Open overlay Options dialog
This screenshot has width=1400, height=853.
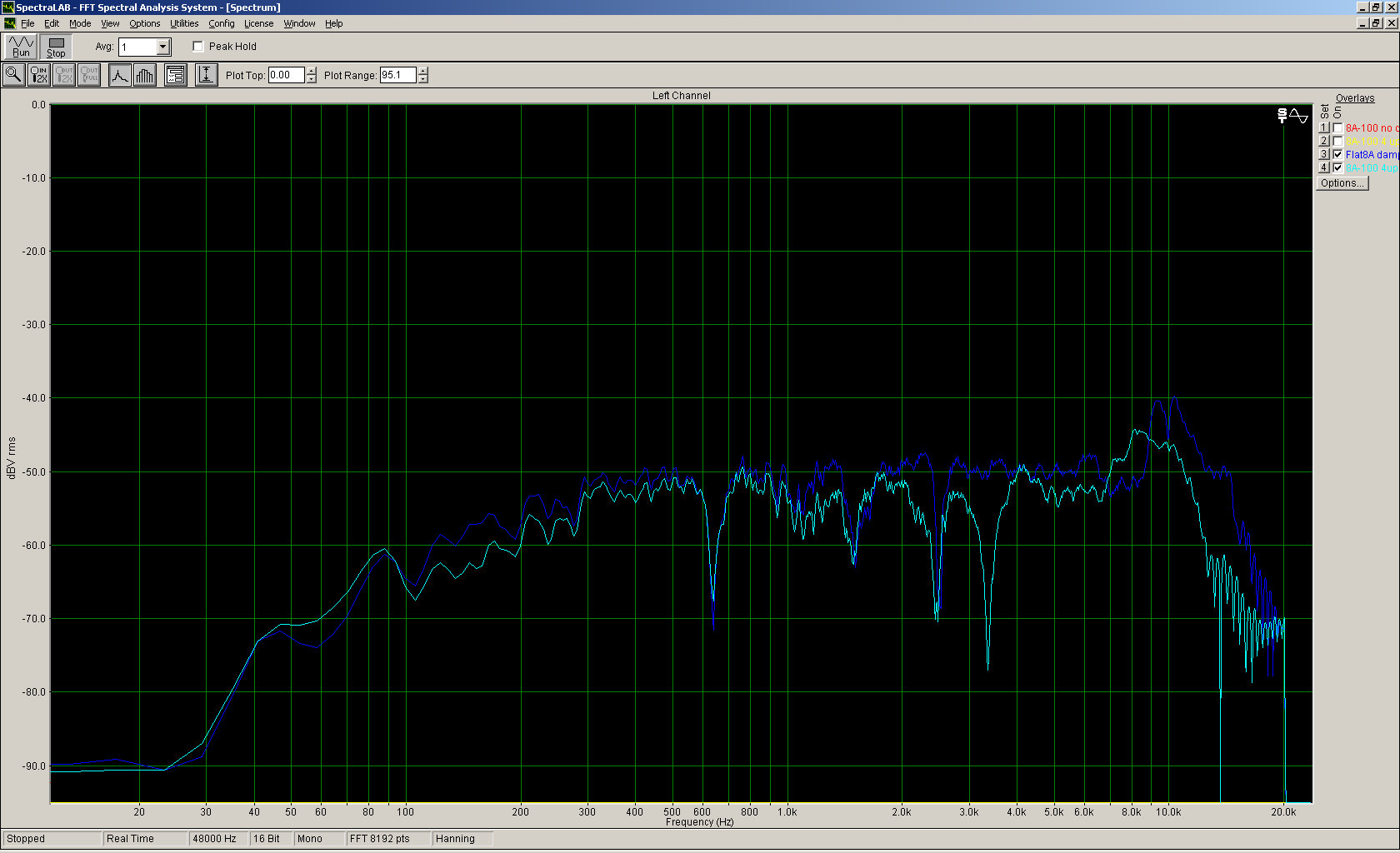click(1342, 183)
